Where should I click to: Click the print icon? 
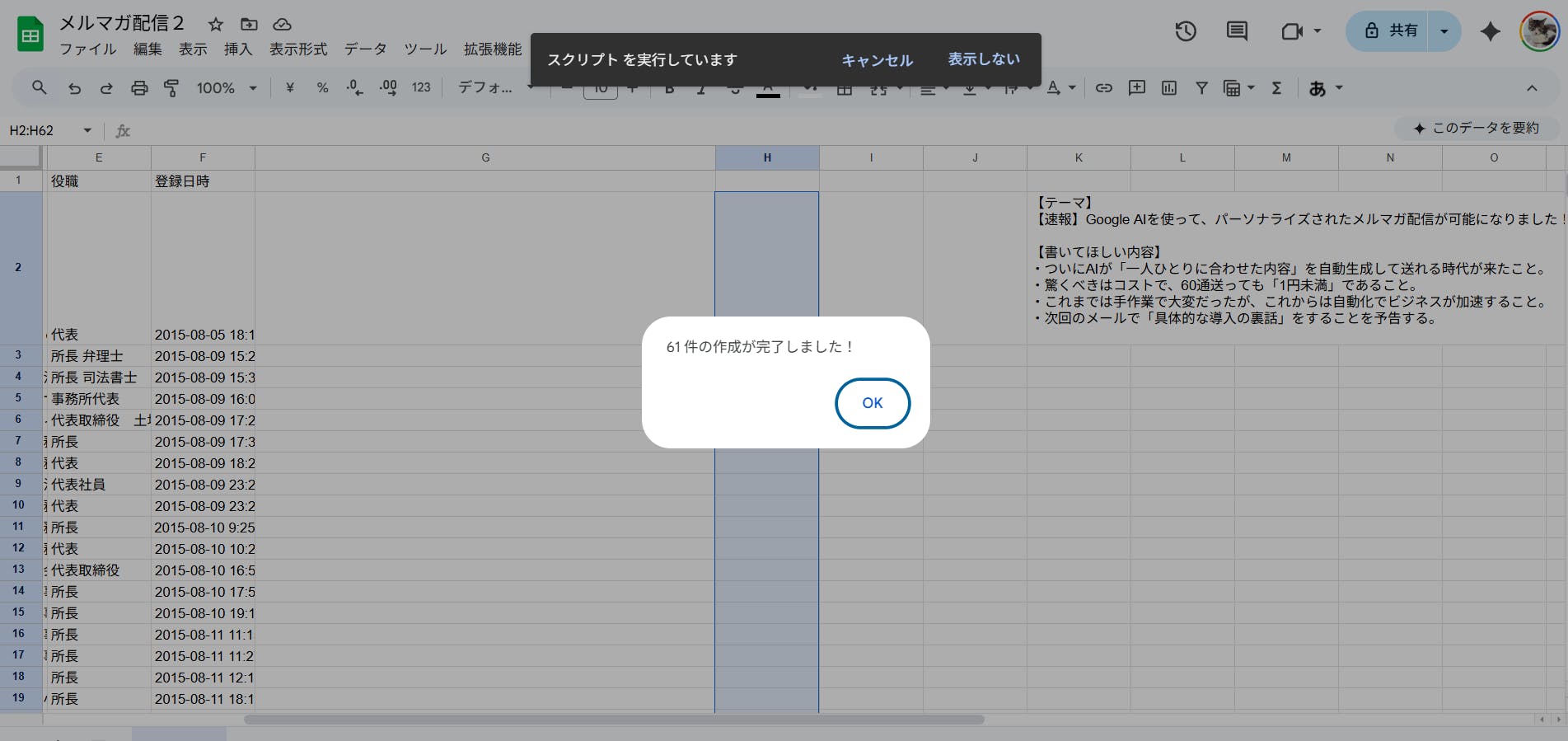[x=139, y=88]
